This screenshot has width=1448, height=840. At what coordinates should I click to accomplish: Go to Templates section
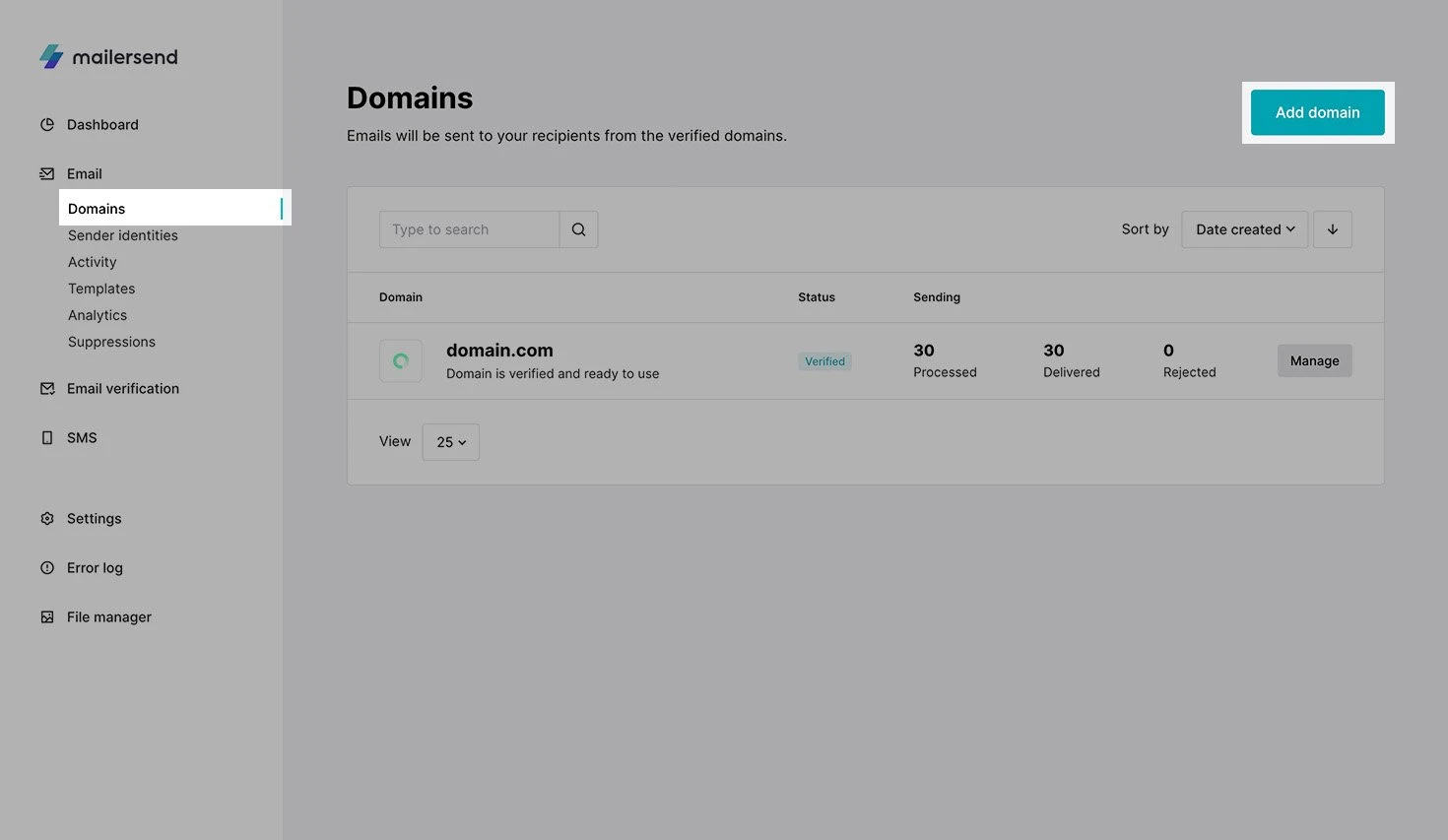101,289
